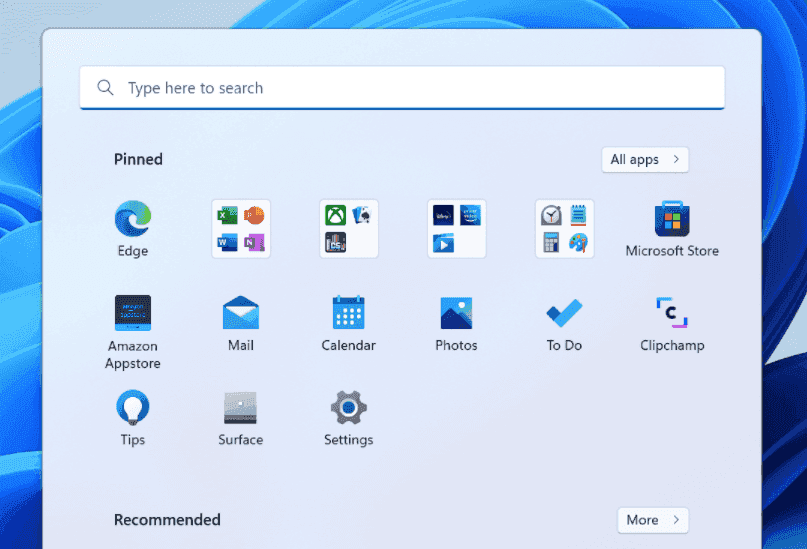807x549 pixels.
Task: Open the Edge browser app
Action: point(133,228)
